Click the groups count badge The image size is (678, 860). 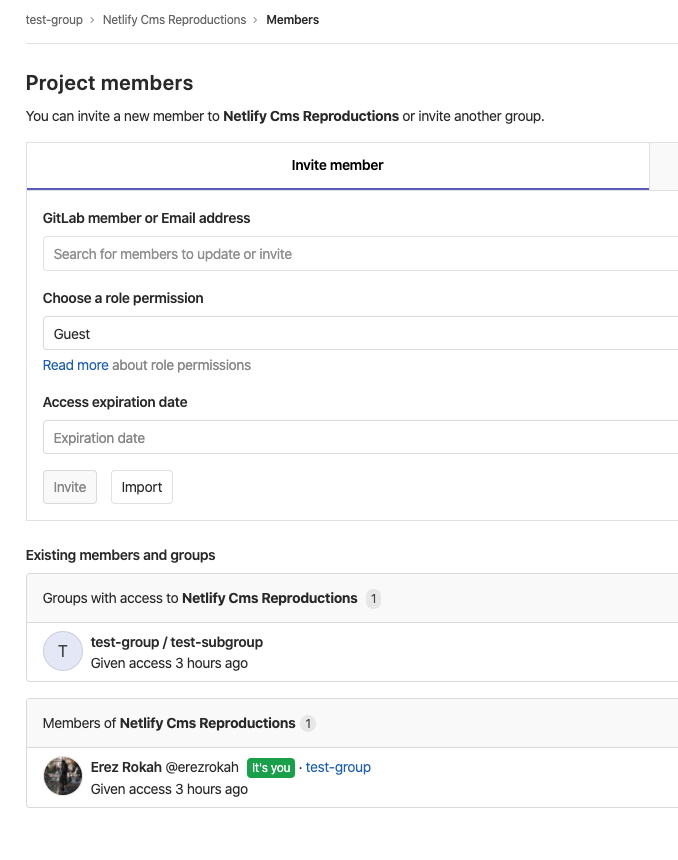click(374, 598)
